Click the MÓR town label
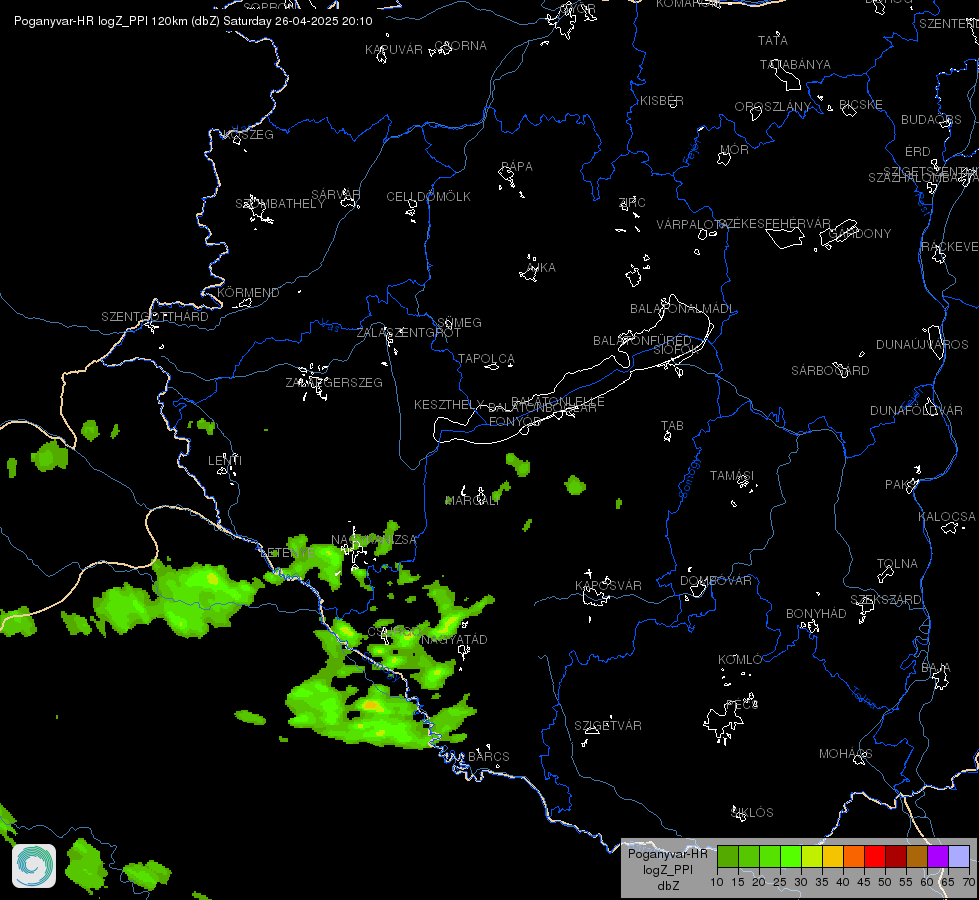 point(734,149)
